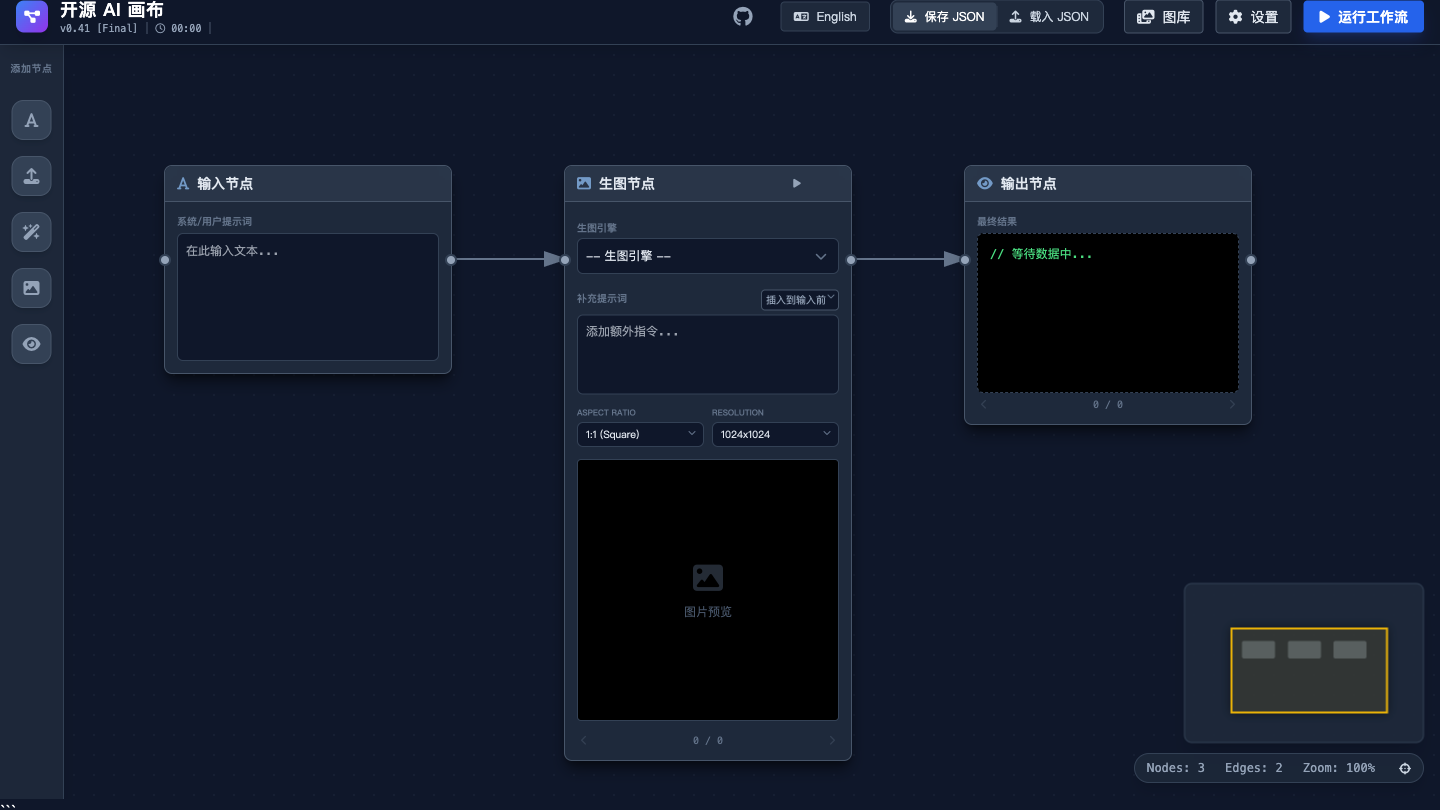The width and height of the screenshot is (1440, 810).
Task: Select the 输出节点 title text
Action: pyautogui.click(x=1029, y=184)
